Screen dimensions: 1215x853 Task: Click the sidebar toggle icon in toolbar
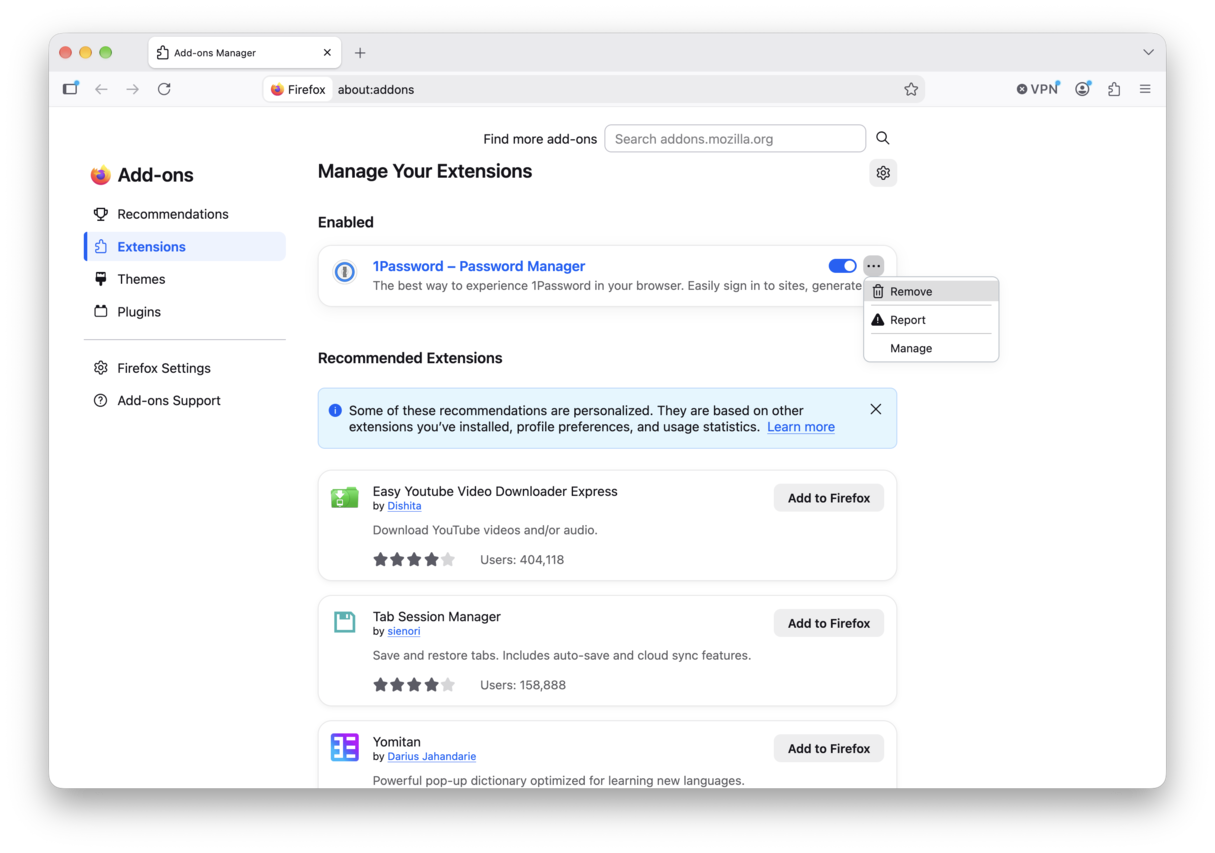coord(70,89)
